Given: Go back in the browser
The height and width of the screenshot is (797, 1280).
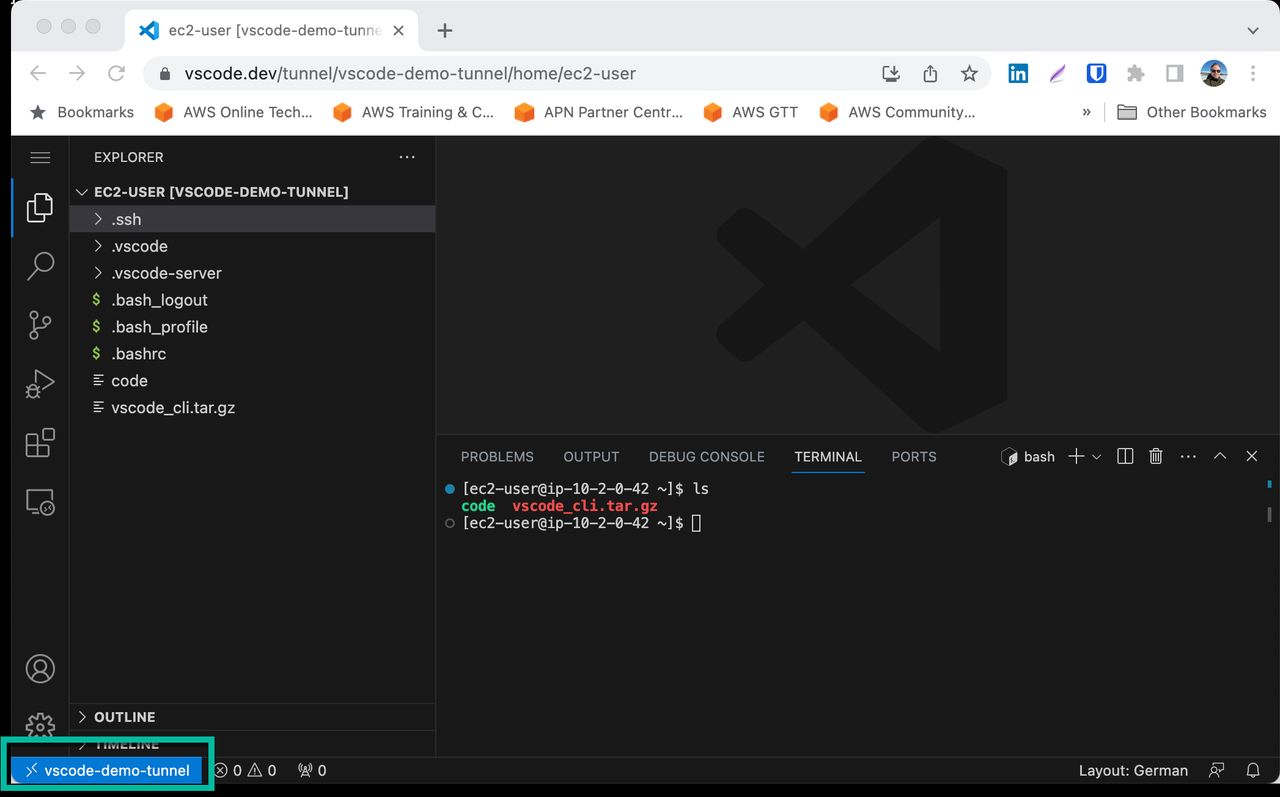Looking at the screenshot, I should (38, 73).
